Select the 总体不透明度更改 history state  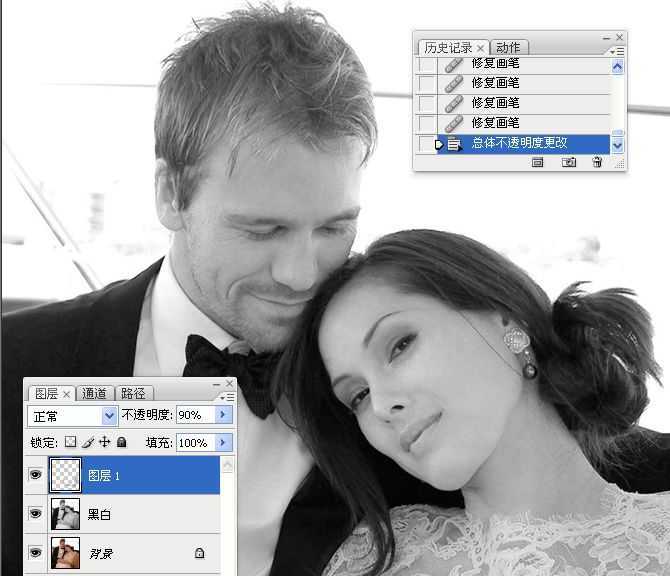click(x=523, y=143)
